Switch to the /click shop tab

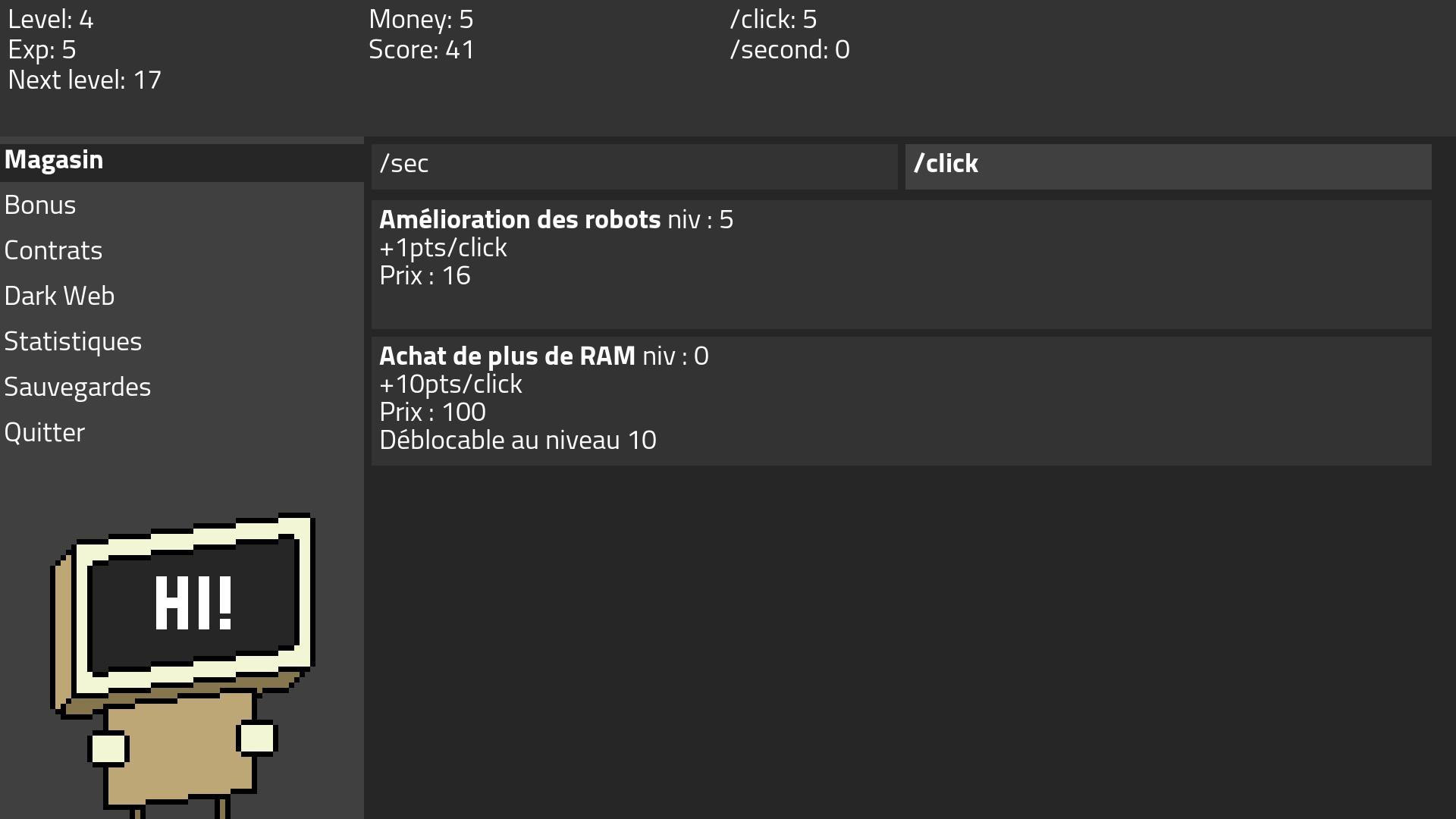[x=1169, y=166]
